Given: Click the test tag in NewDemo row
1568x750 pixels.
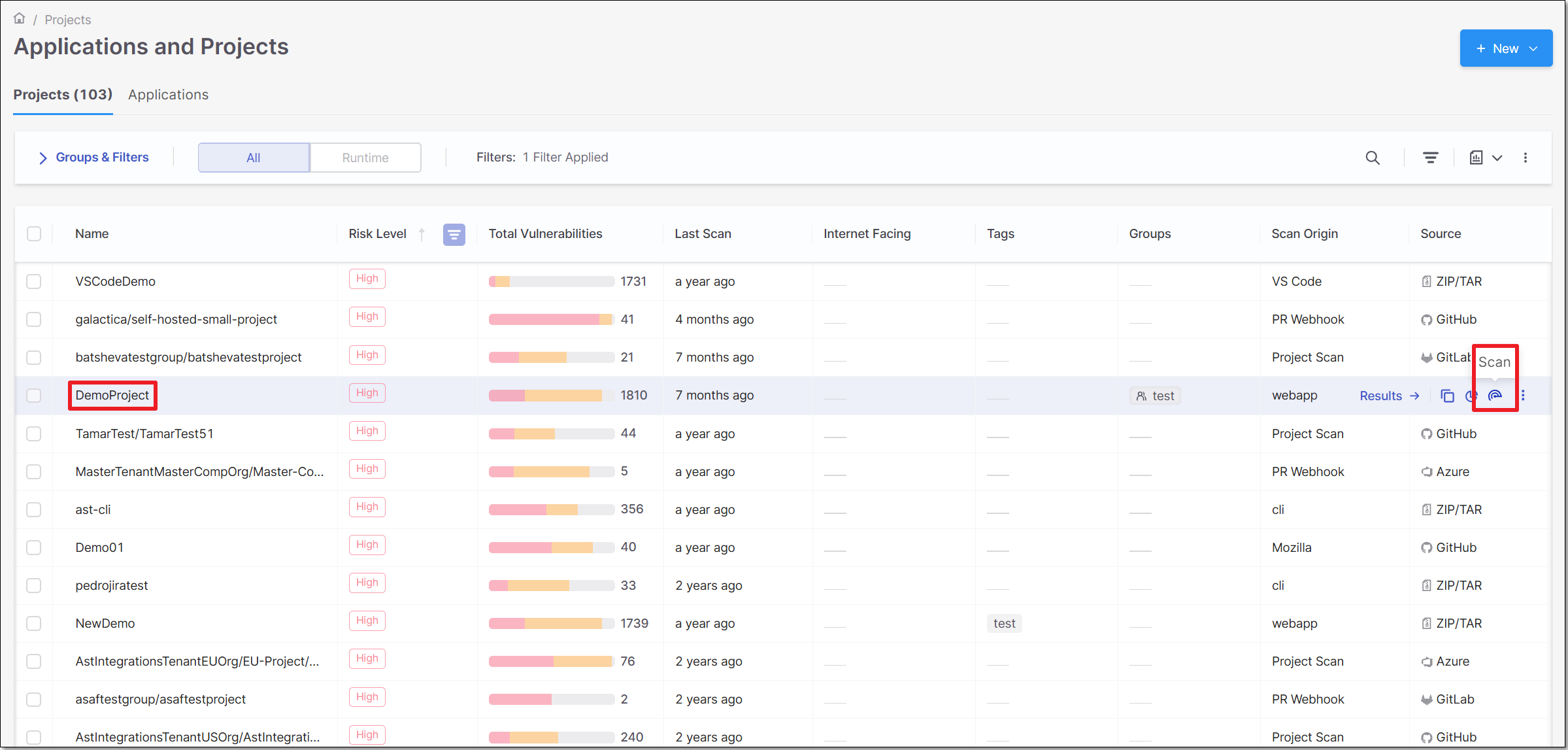Looking at the screenshot, I should point(1005,624).
